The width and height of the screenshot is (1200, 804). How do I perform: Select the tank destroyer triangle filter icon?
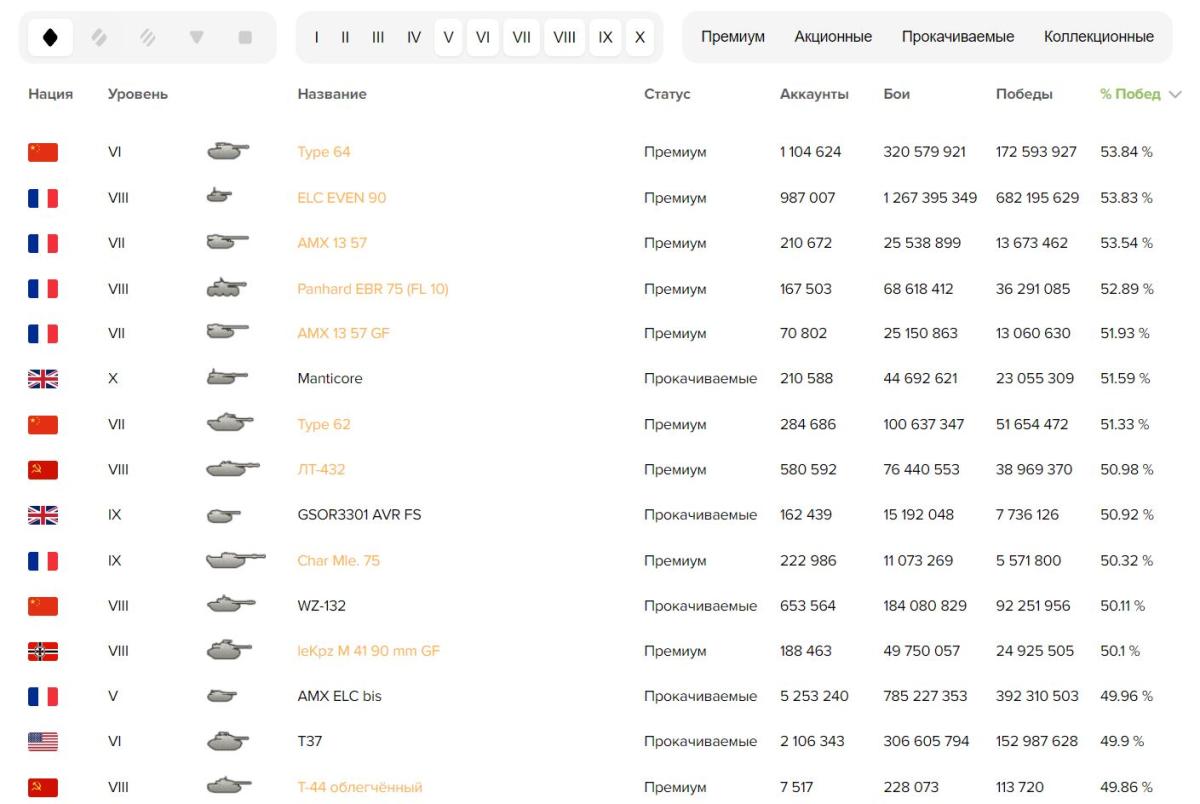click(x=197, y=38)
